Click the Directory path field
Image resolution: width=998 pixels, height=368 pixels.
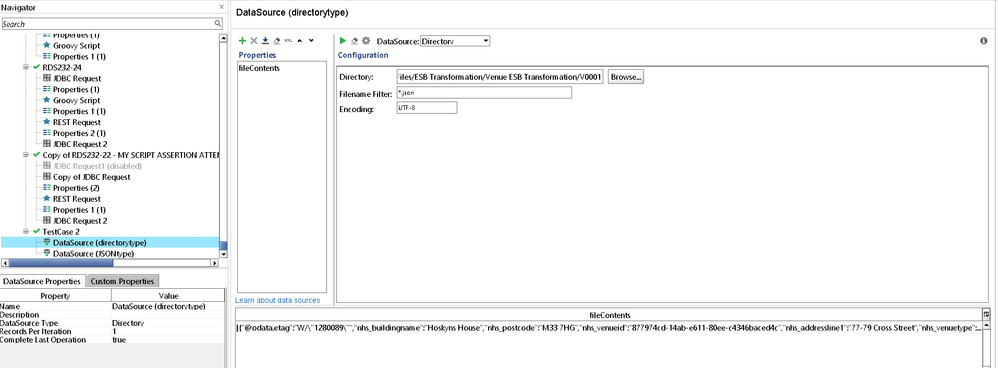tap(499, 77)
